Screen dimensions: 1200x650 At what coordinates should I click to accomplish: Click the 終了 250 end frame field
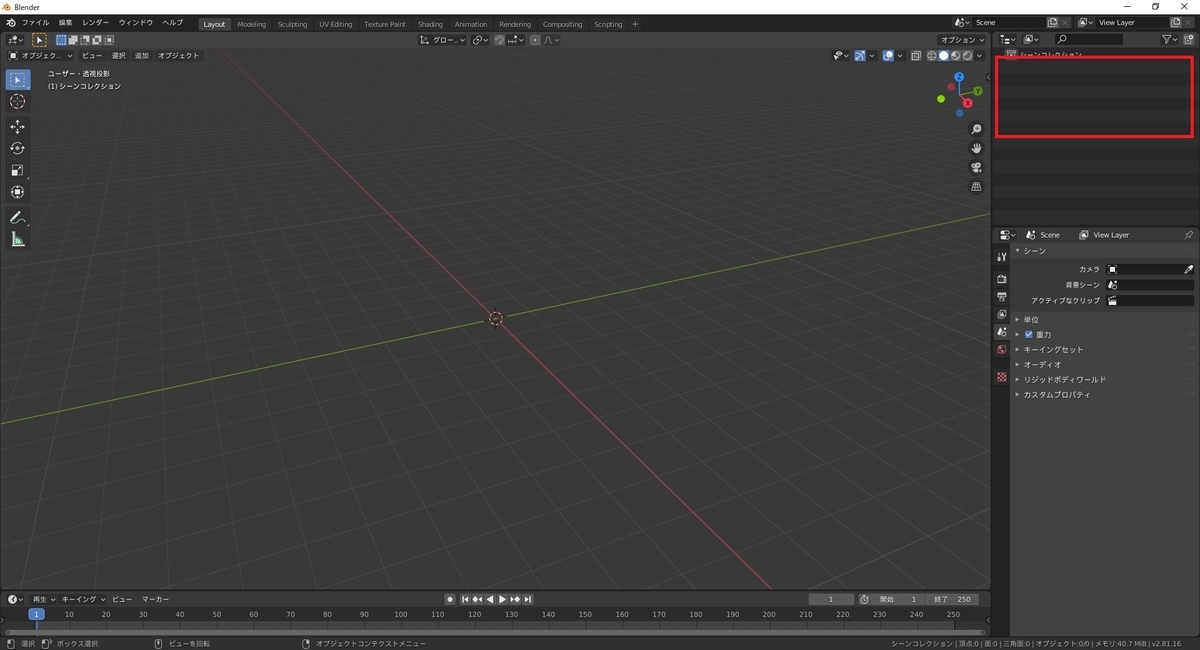[952, 599]
